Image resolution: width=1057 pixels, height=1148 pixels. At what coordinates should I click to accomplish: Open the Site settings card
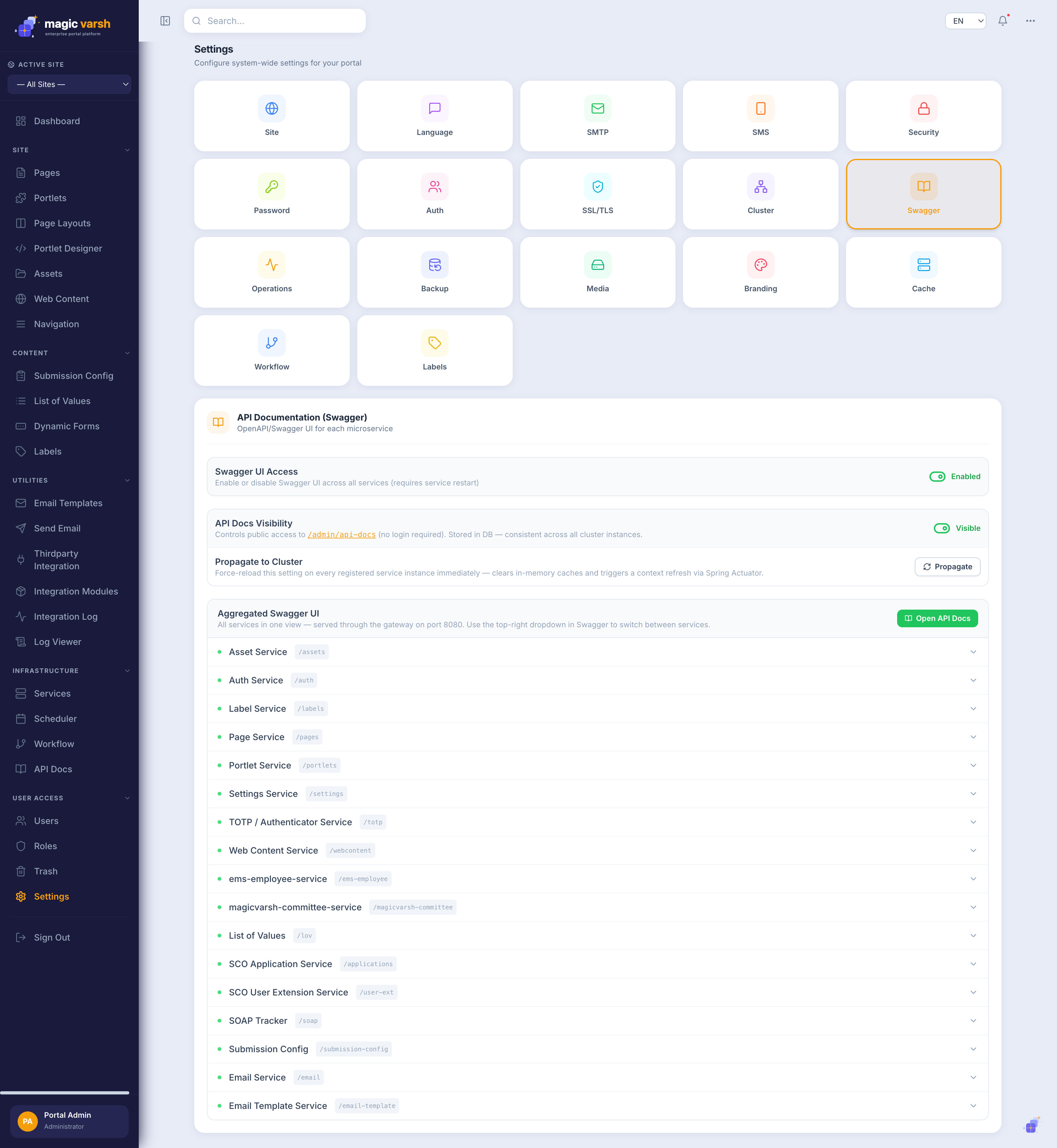(272, 116)
